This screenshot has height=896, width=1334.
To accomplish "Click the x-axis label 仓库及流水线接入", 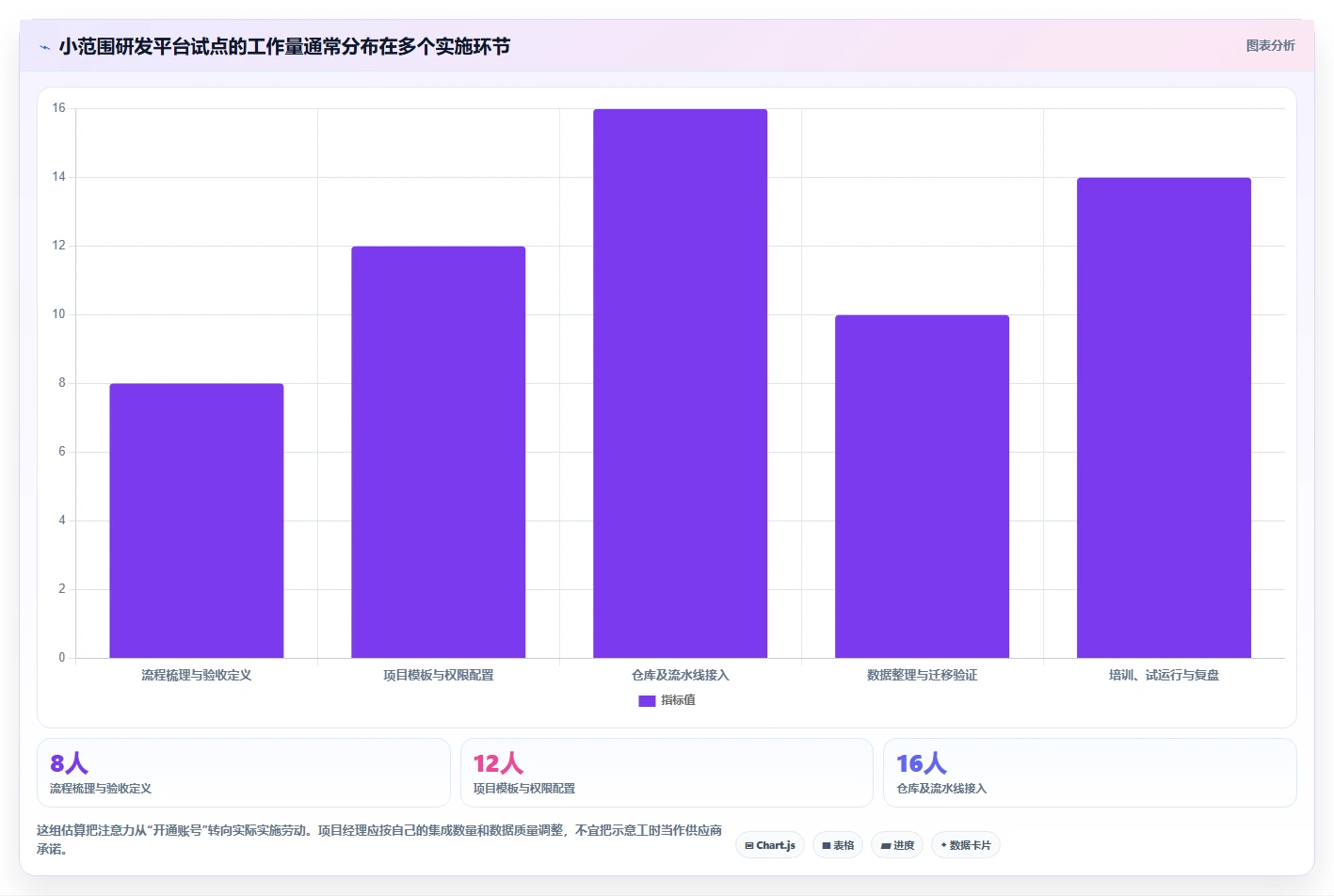I will point(681,675).
